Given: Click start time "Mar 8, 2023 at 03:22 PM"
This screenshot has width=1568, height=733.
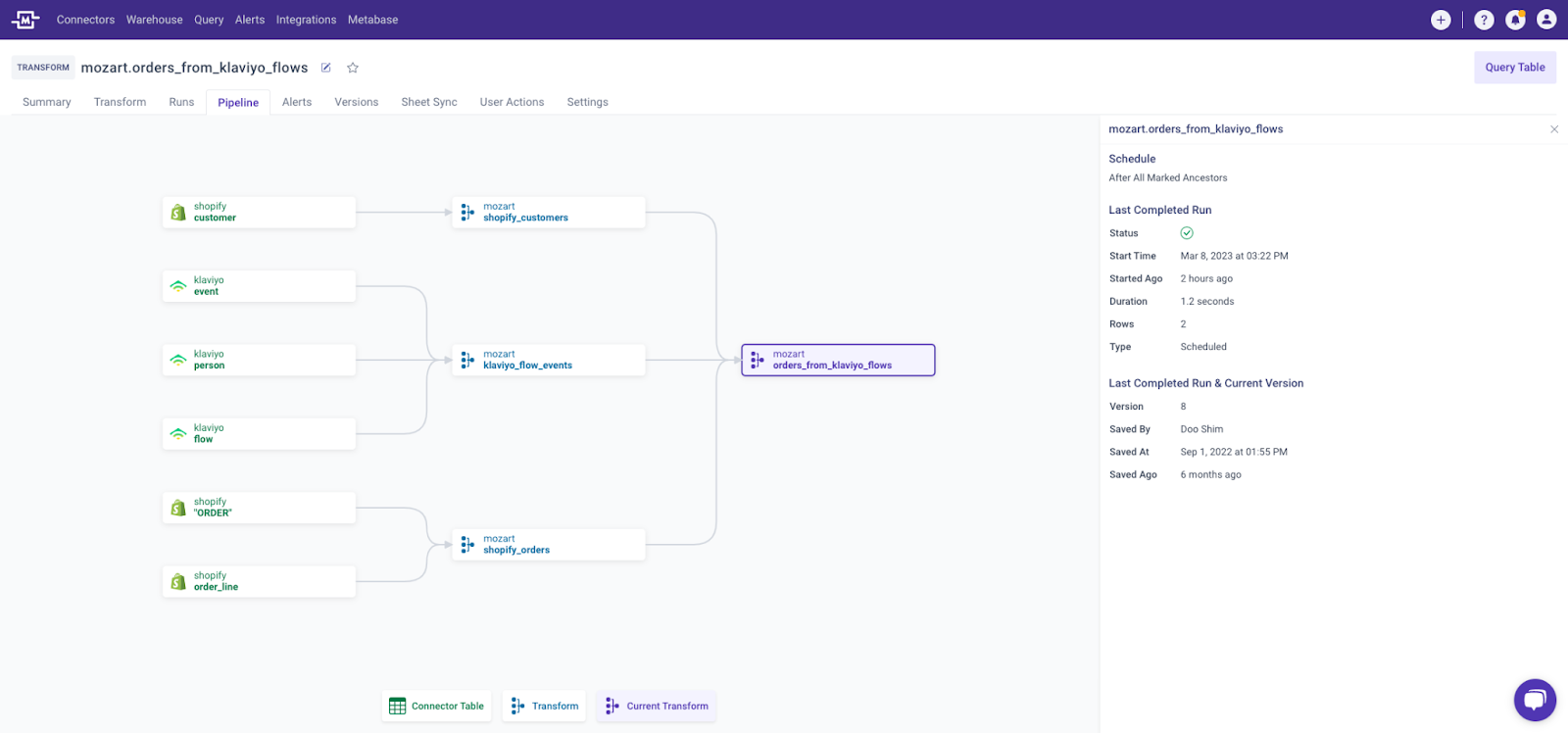Looking at the screenshot, I should [1235, 256].
